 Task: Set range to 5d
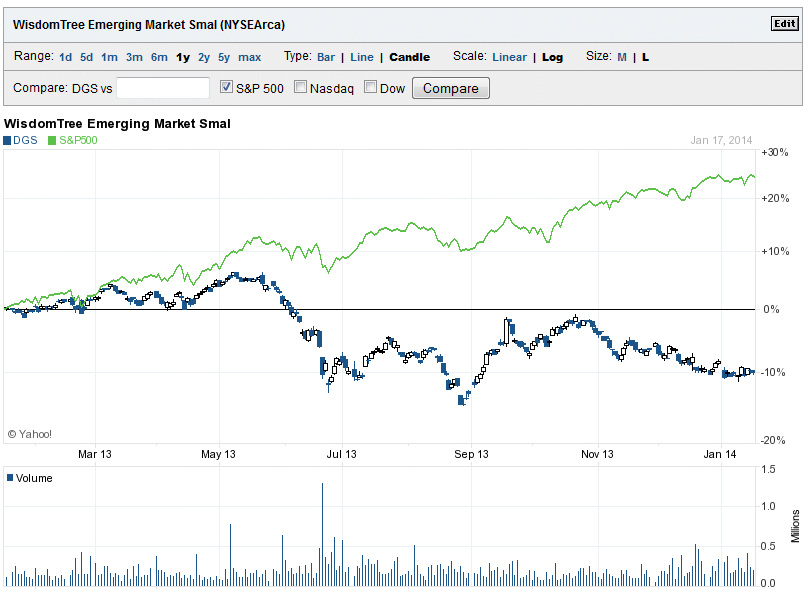coord(87,57)
